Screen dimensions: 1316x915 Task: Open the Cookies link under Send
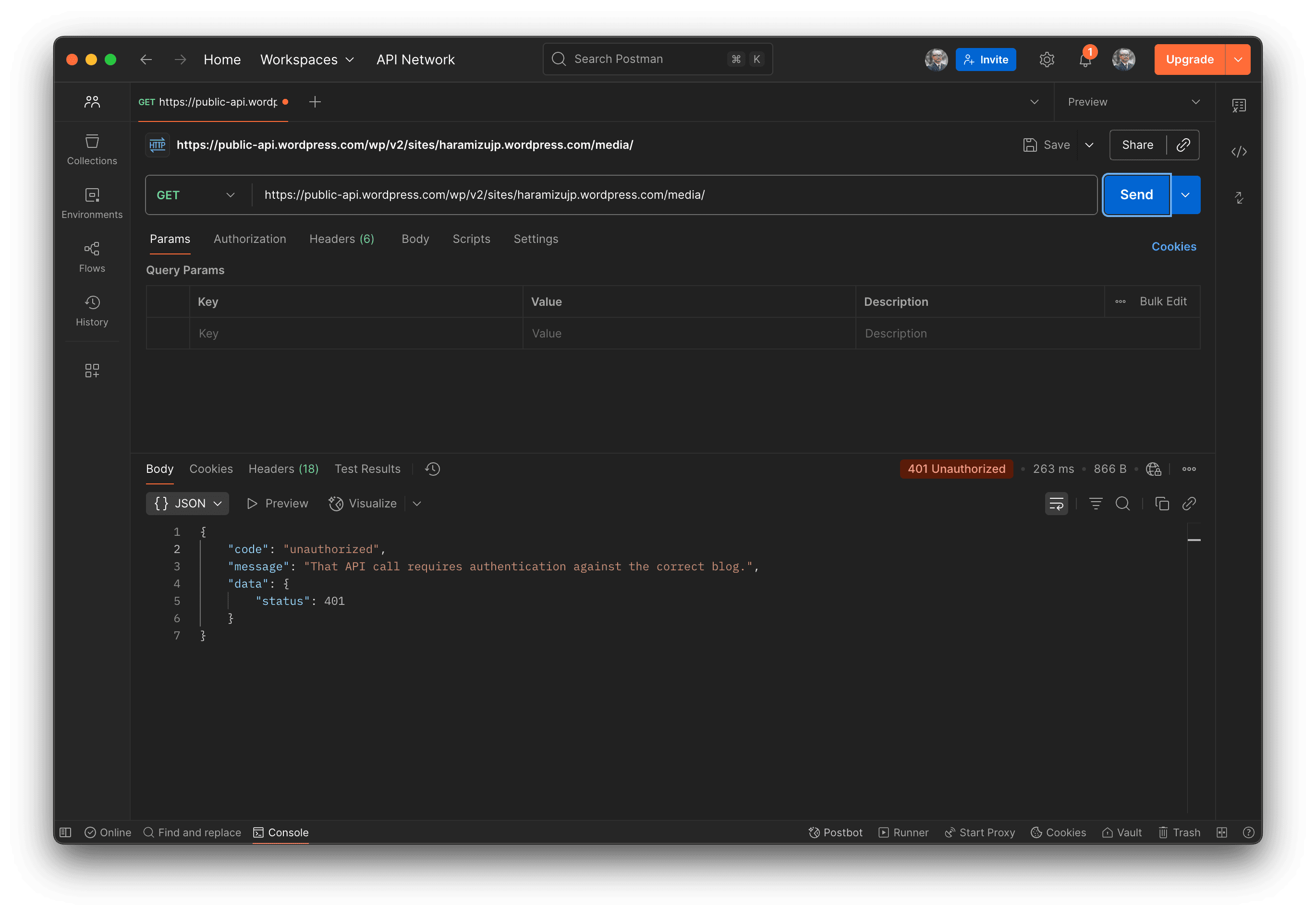click(1173, 246)
